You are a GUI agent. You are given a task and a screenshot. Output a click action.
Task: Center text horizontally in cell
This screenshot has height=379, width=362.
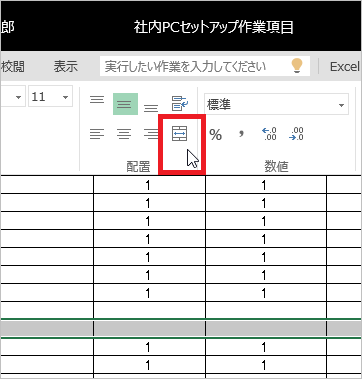point(124,134)
